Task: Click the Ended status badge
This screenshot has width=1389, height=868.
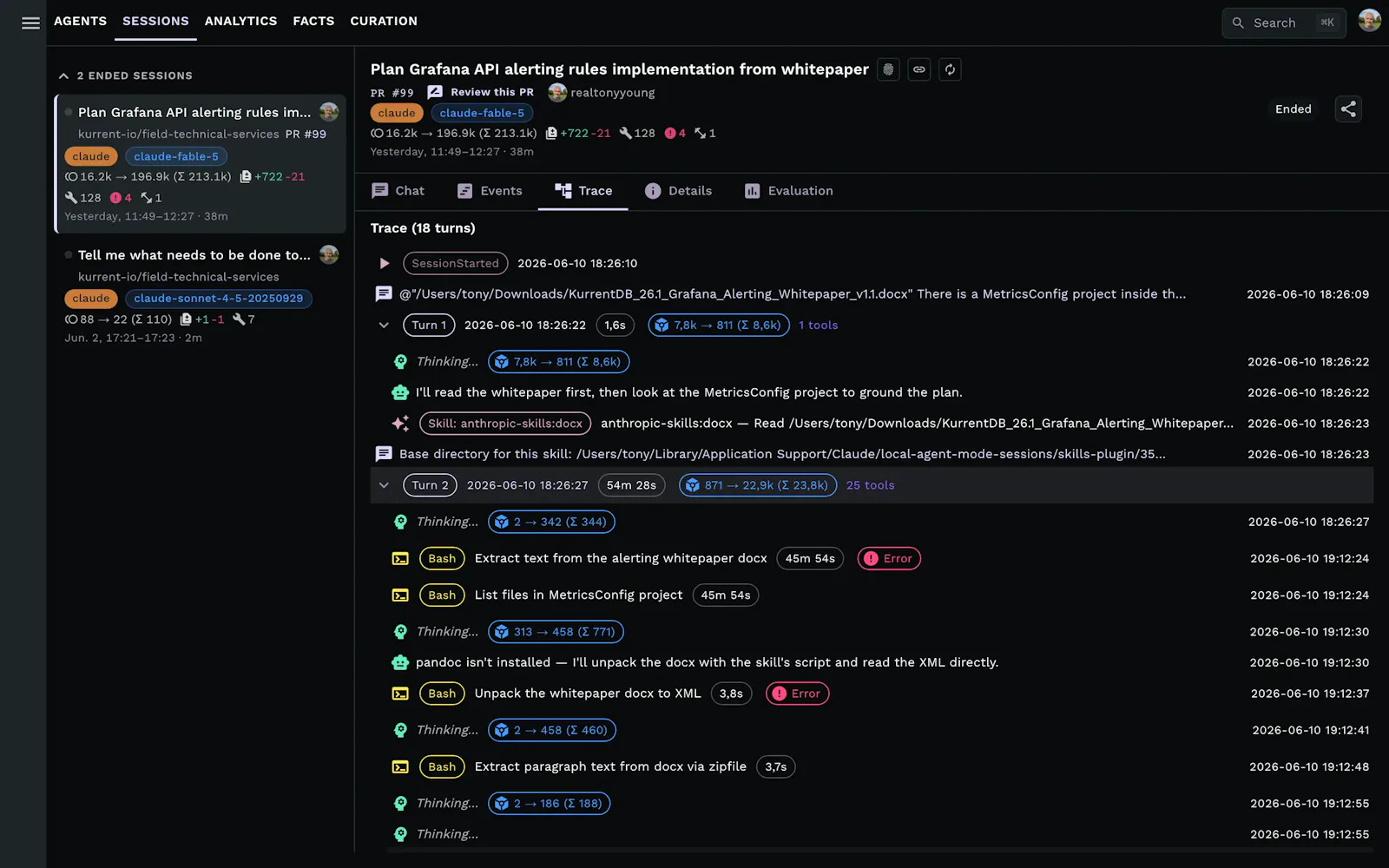Action: pos(1293,108)
